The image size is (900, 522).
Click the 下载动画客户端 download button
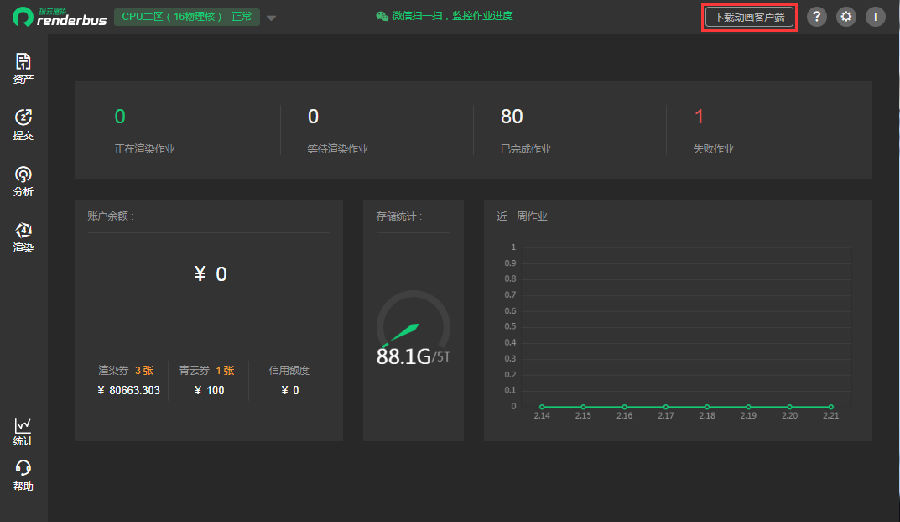click(750, 17)
